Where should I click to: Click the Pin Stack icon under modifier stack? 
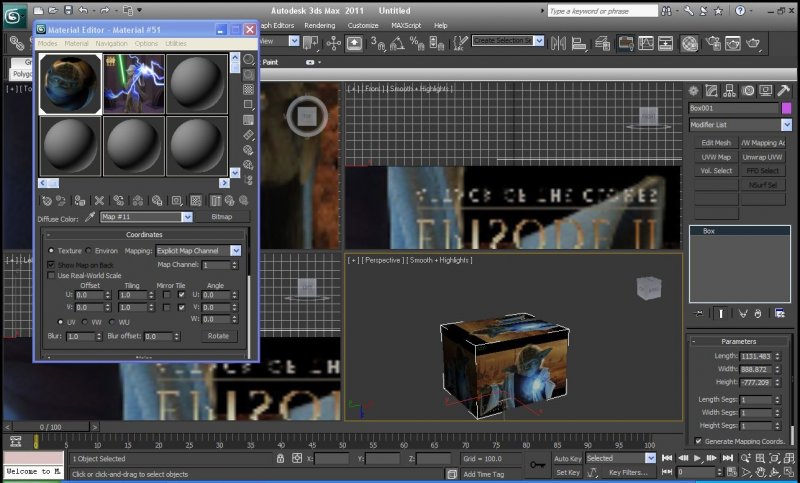pyautogui.click(x=699, y=314)
